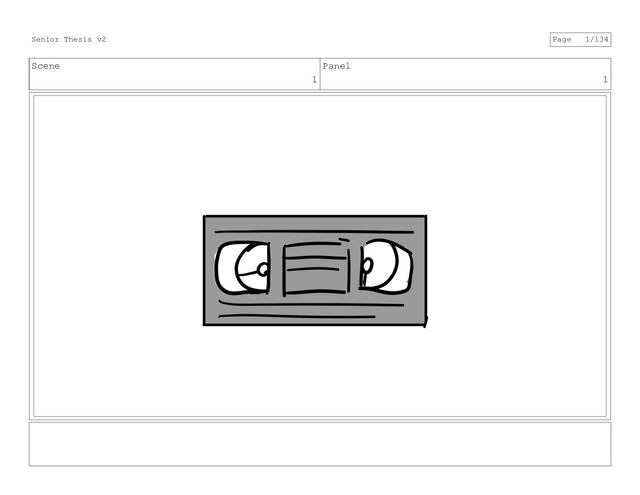The image size is (640, 495).
Task: Click the VHS cassette storyboard drawing
Action: click(315, 271)
